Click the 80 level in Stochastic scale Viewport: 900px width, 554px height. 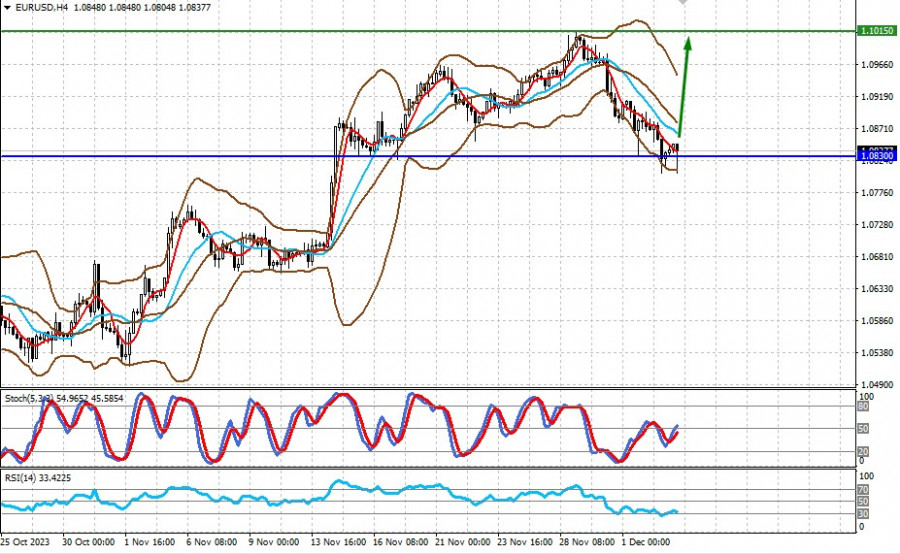click(863, 406)
